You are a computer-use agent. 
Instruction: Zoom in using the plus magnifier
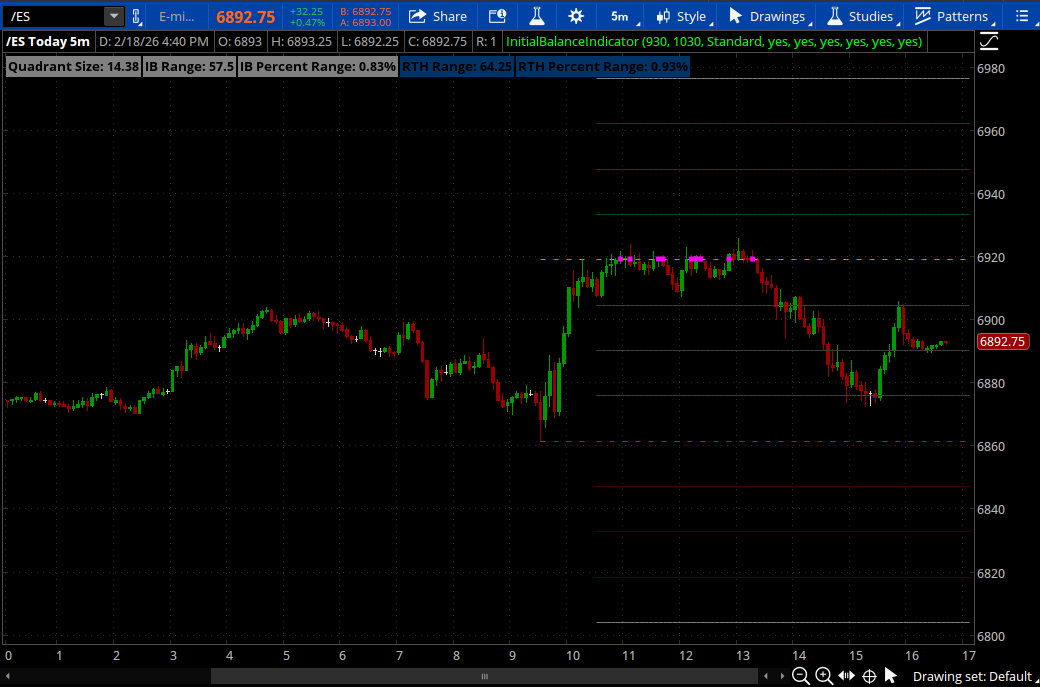pos(824,676)
